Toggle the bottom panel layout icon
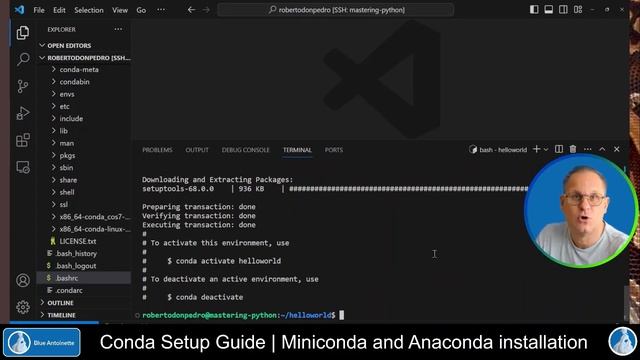The height and width of the screenshot is (360, 640). pos(549,10)
